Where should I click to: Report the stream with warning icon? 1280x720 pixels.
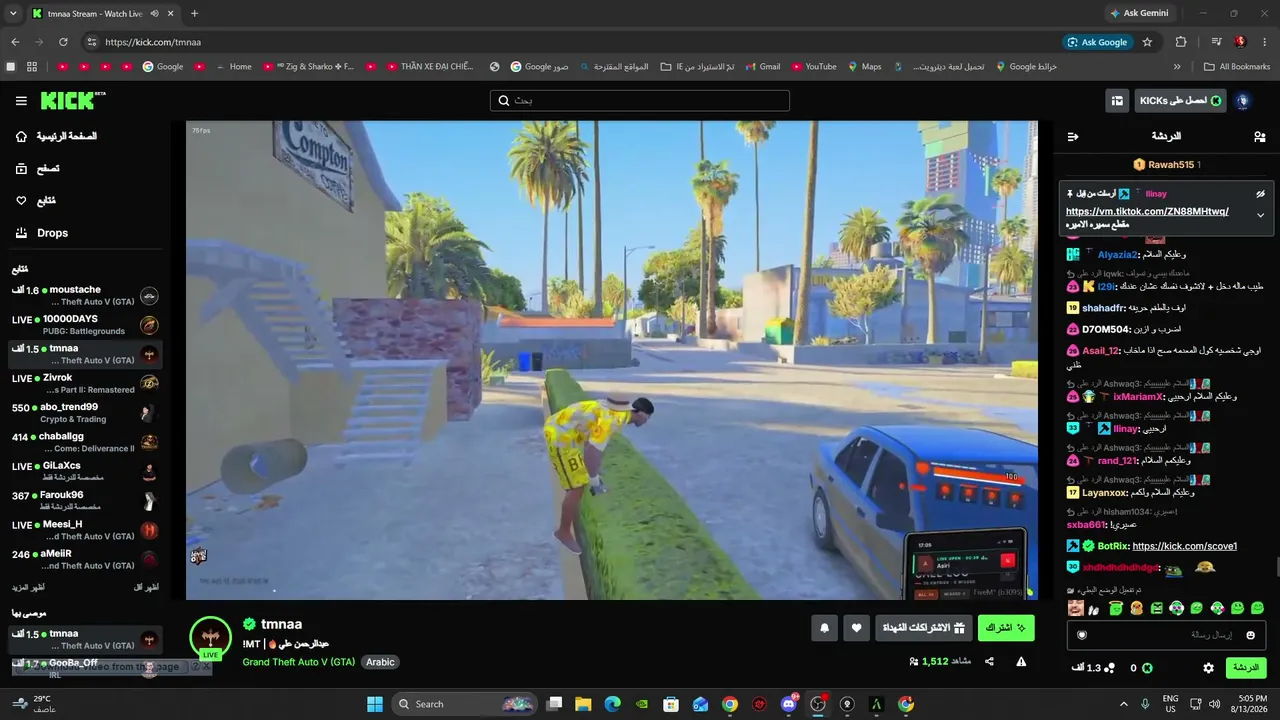tap(1021, 661)
